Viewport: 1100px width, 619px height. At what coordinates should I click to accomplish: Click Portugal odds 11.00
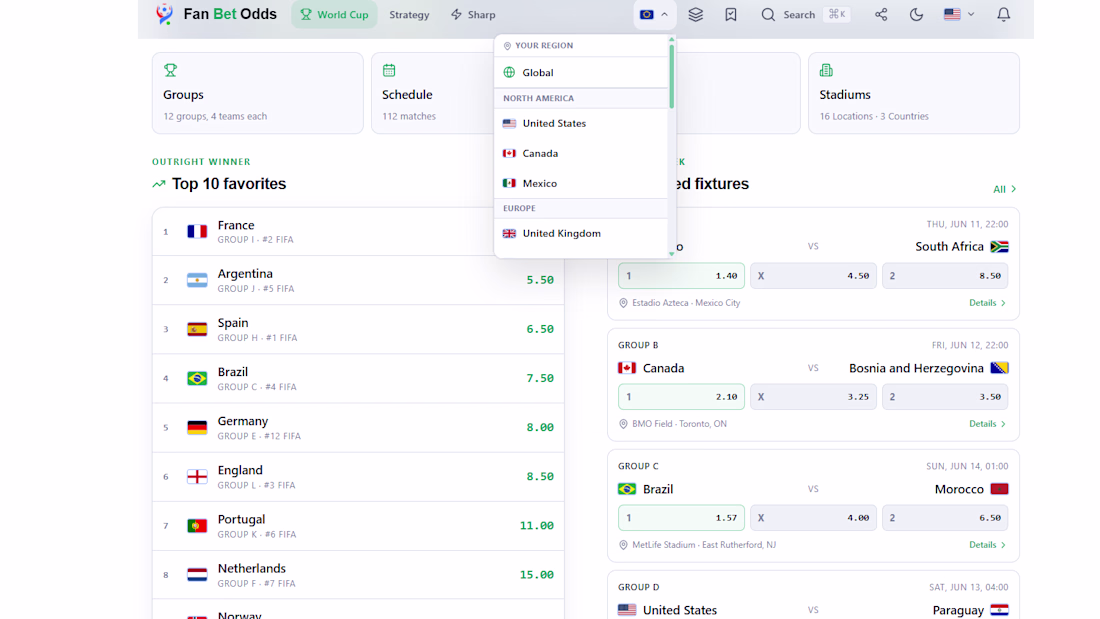pyautogui.click(x=537, y=526)
